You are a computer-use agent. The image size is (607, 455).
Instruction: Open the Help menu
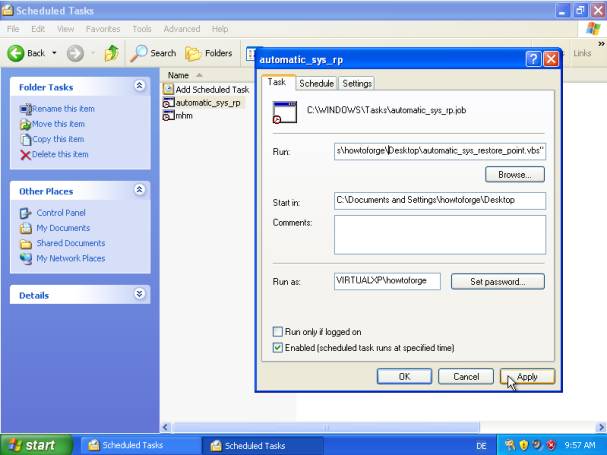(219, 29)
